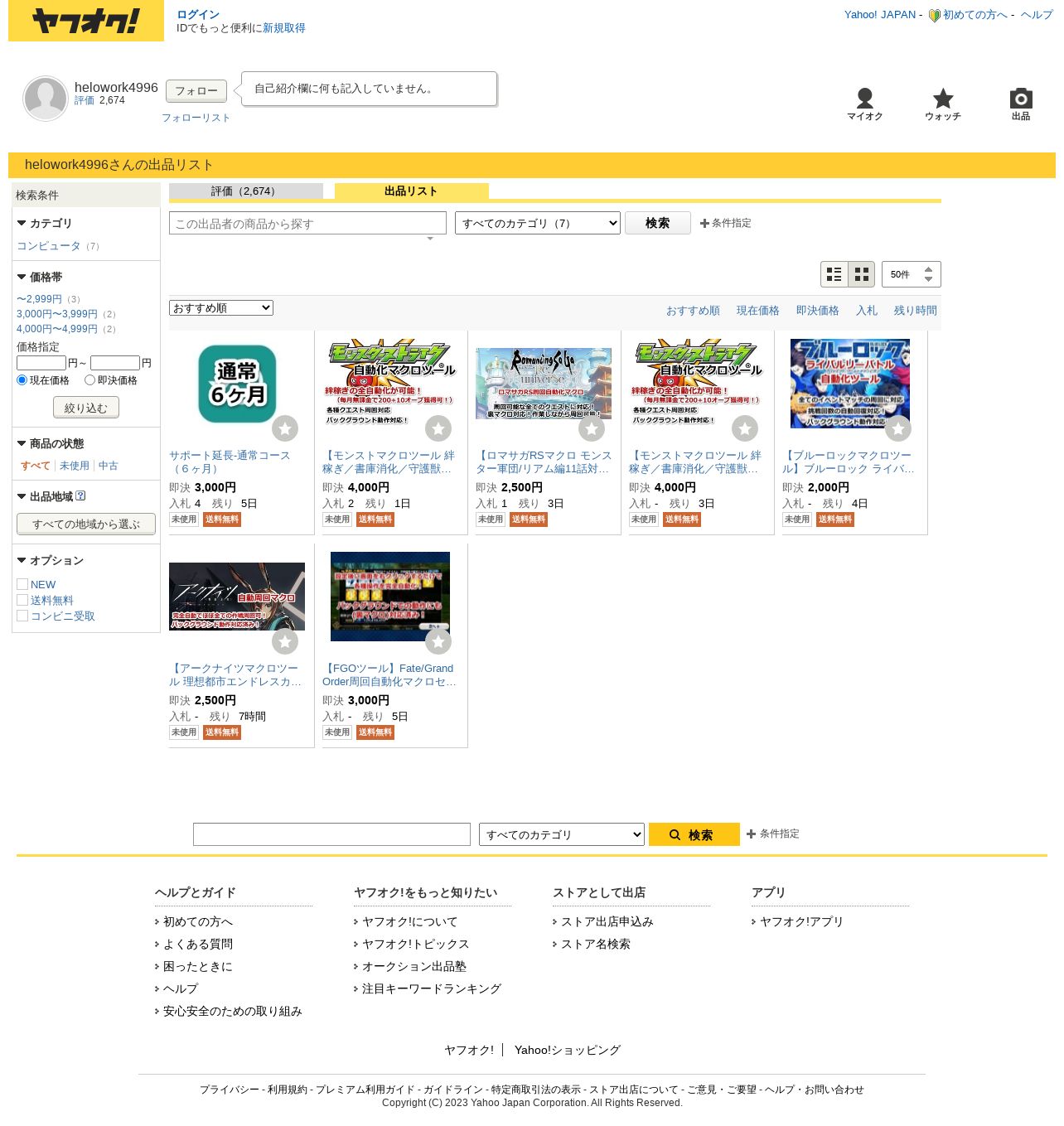The height and width of the screenshot is (1126, 1064).
Task: Filter price range 〜2,999円
Action: tap(40, 299)
